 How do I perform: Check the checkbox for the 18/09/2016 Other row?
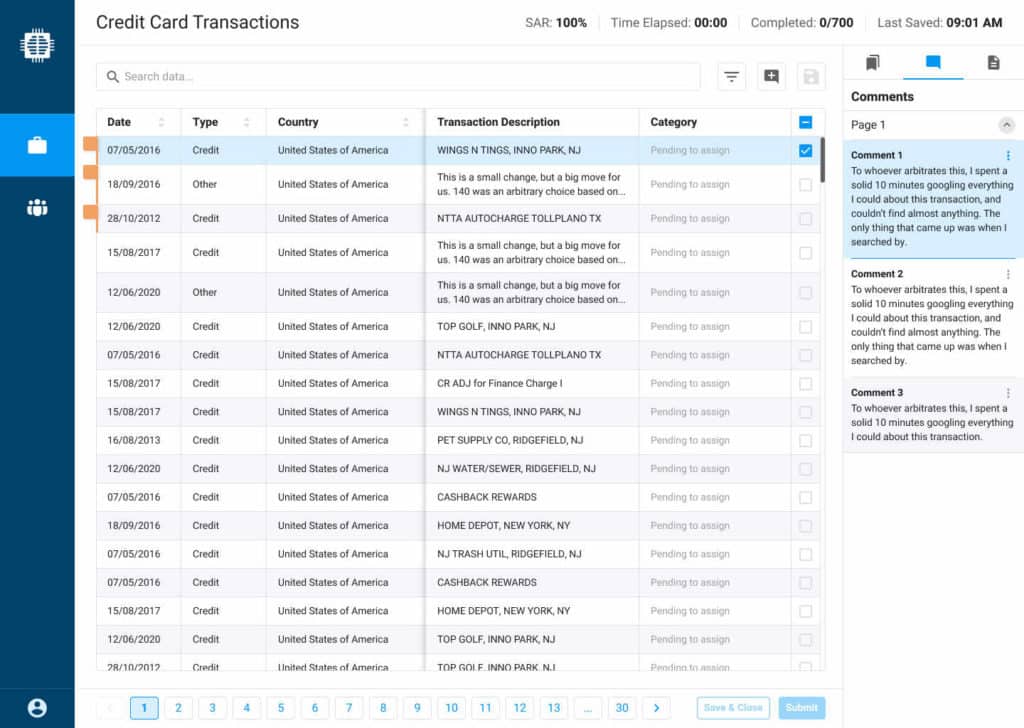point(805,185)
